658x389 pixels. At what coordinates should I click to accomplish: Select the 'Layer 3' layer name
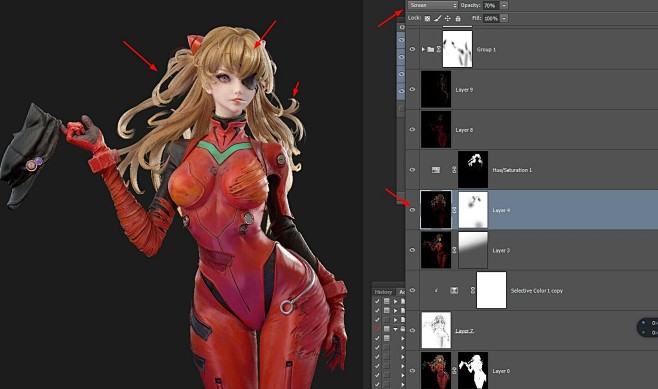coord(501,251)
